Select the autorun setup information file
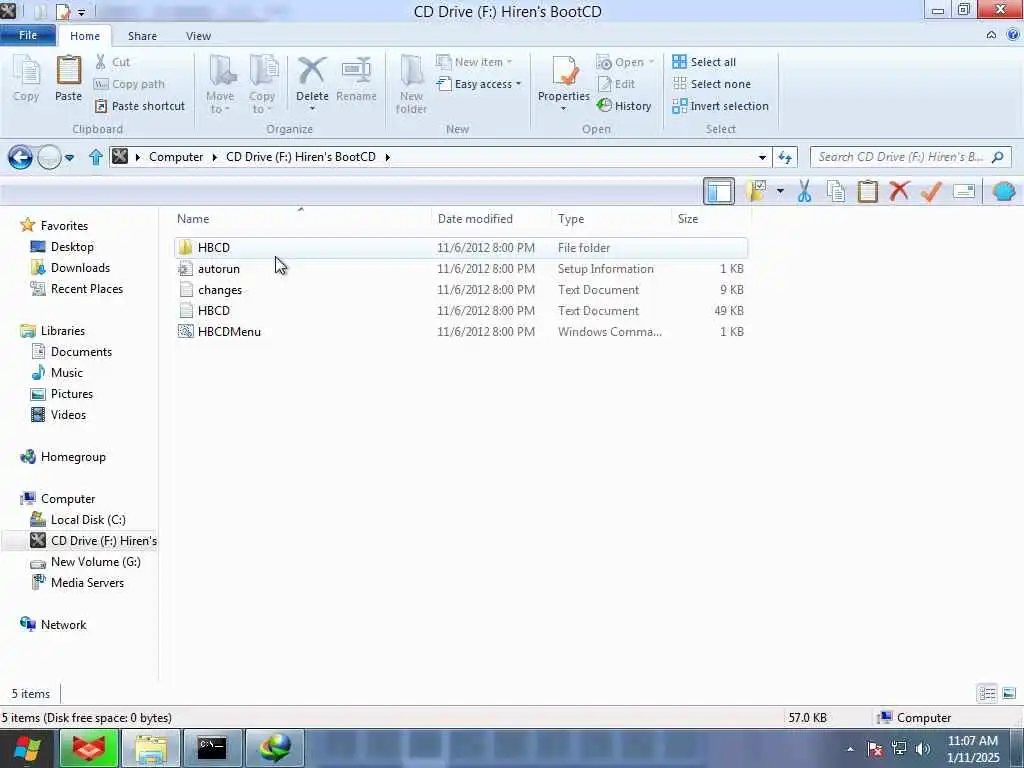 (x=461, y=268)
